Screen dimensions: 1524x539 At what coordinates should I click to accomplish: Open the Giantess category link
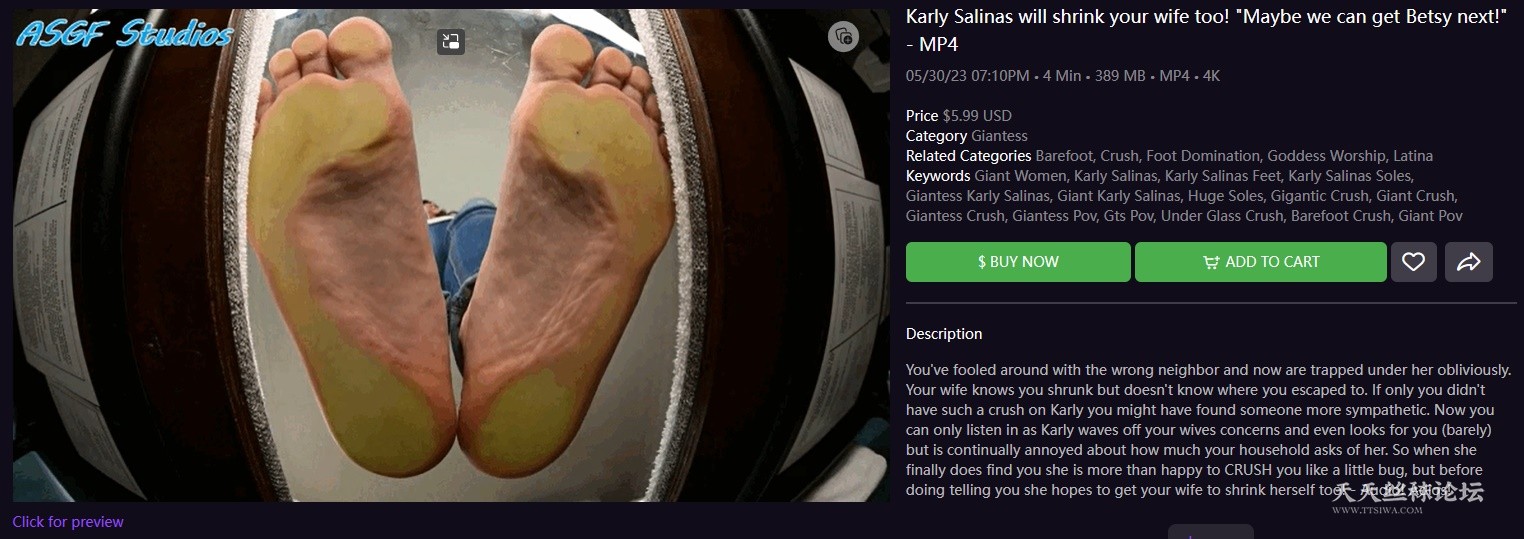(x=999, y=136)
